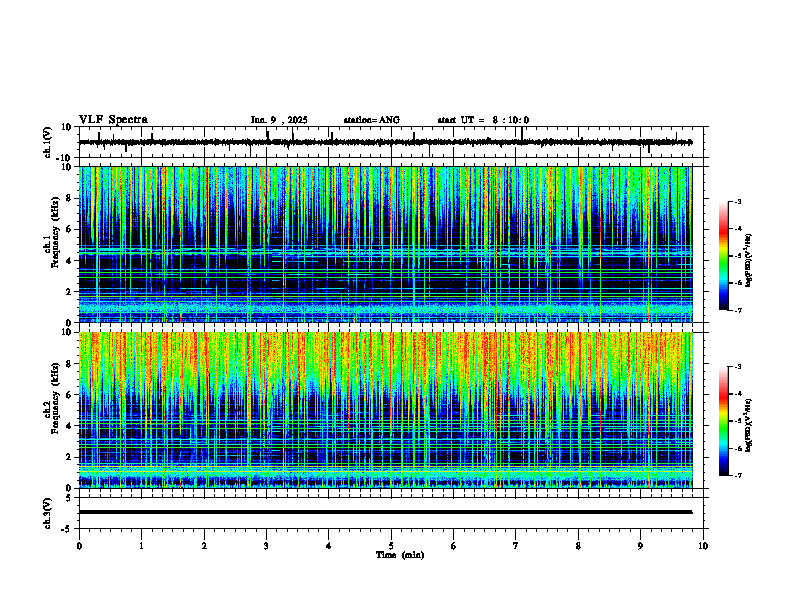Select the date text "Jan. 9 , 2025"
This screenshot has width=792, height=612.
(x=279, y=120)
